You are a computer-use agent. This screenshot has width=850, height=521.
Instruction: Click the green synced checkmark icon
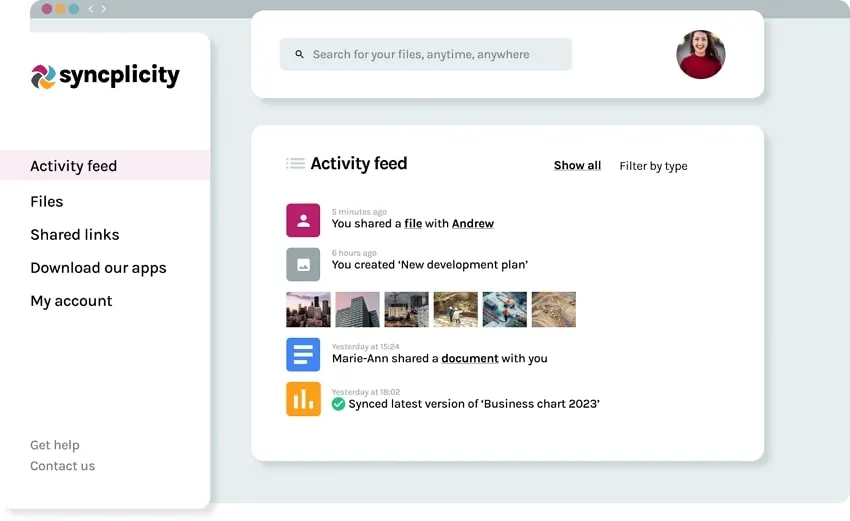coord(338,404)
